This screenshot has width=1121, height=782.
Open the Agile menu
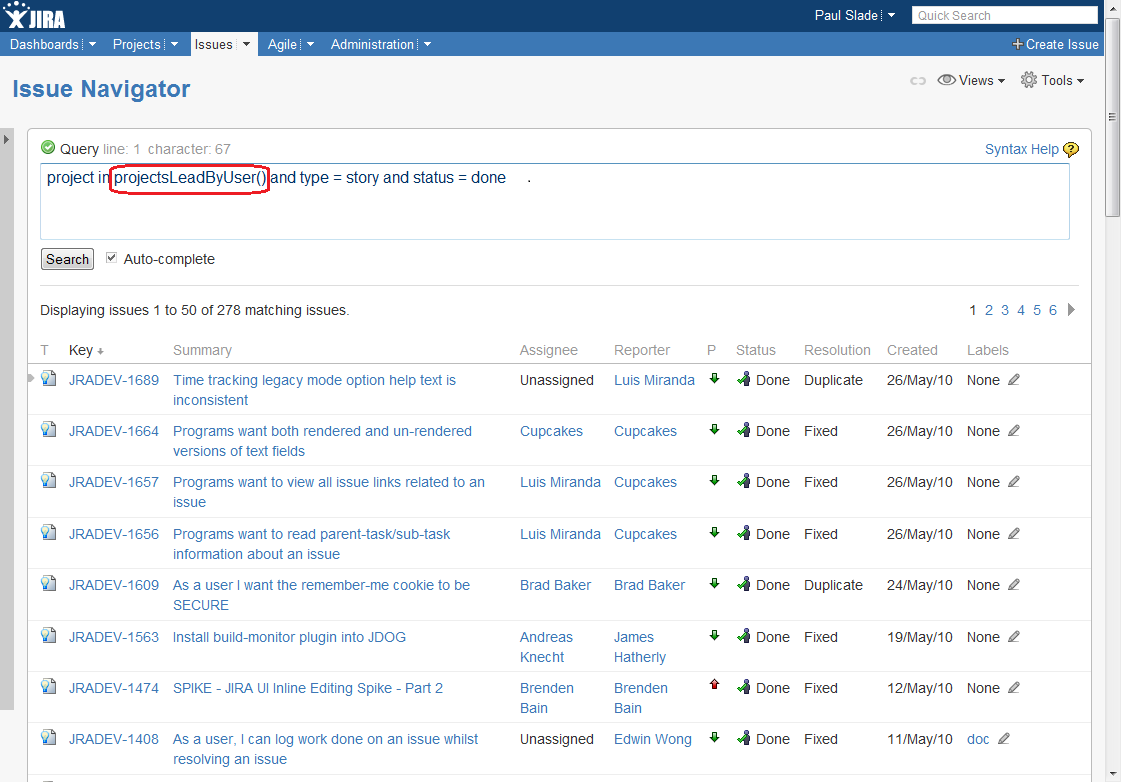coord(282,44)
